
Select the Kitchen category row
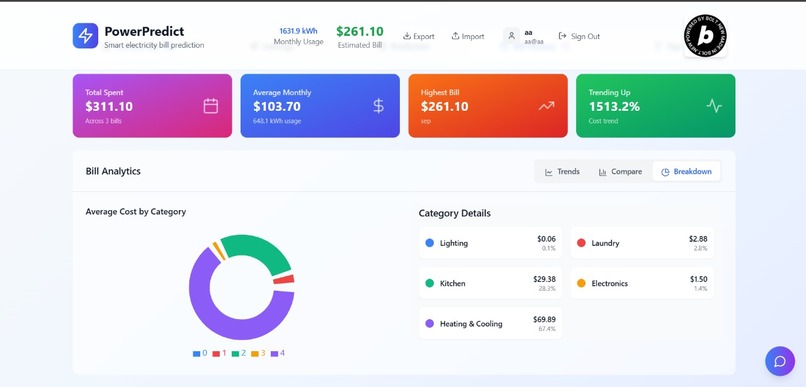coord(490,283)
